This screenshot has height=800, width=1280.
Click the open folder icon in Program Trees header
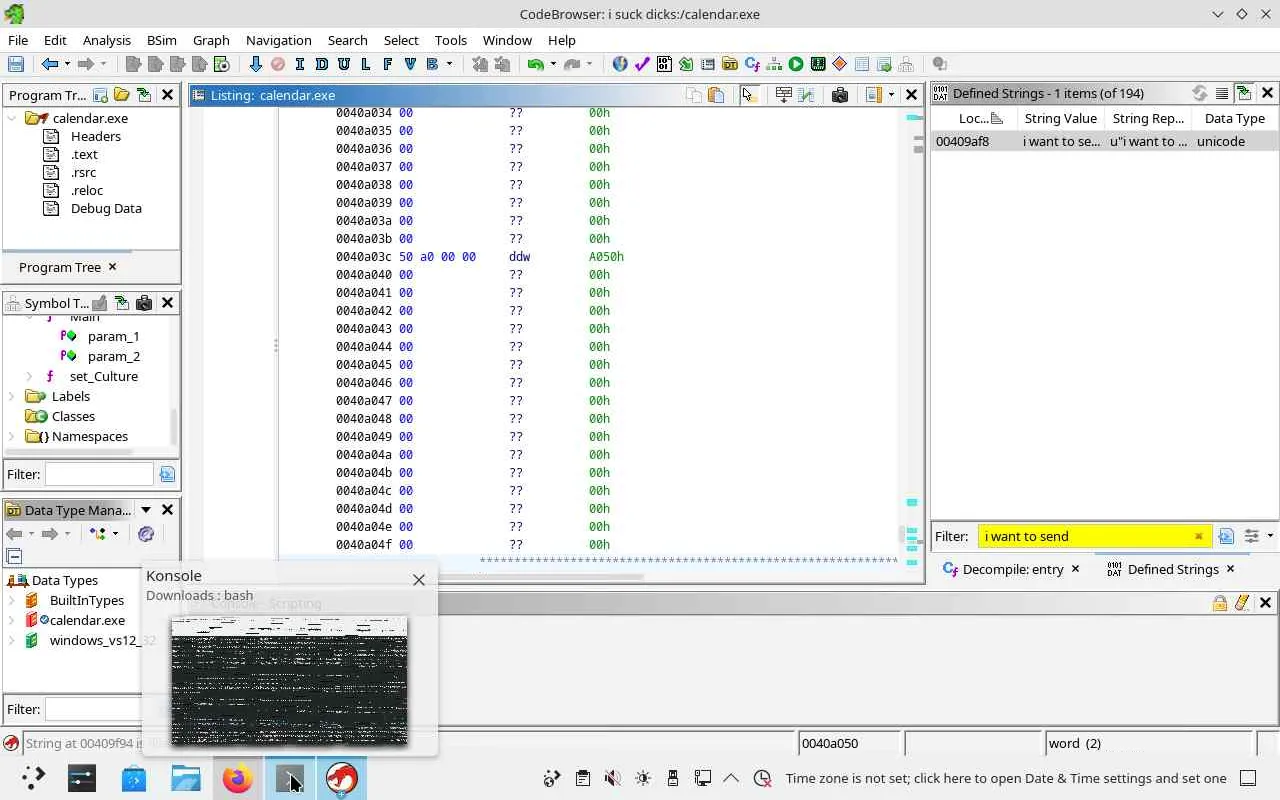click(122, 95)
